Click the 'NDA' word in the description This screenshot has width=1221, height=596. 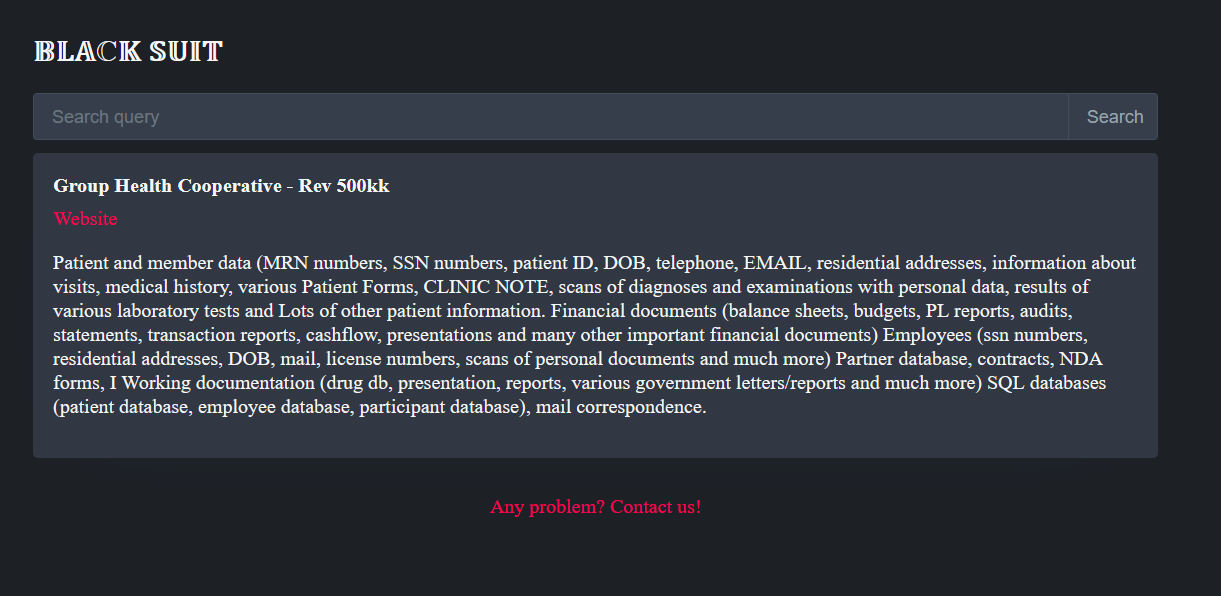tap(1081, 359)
